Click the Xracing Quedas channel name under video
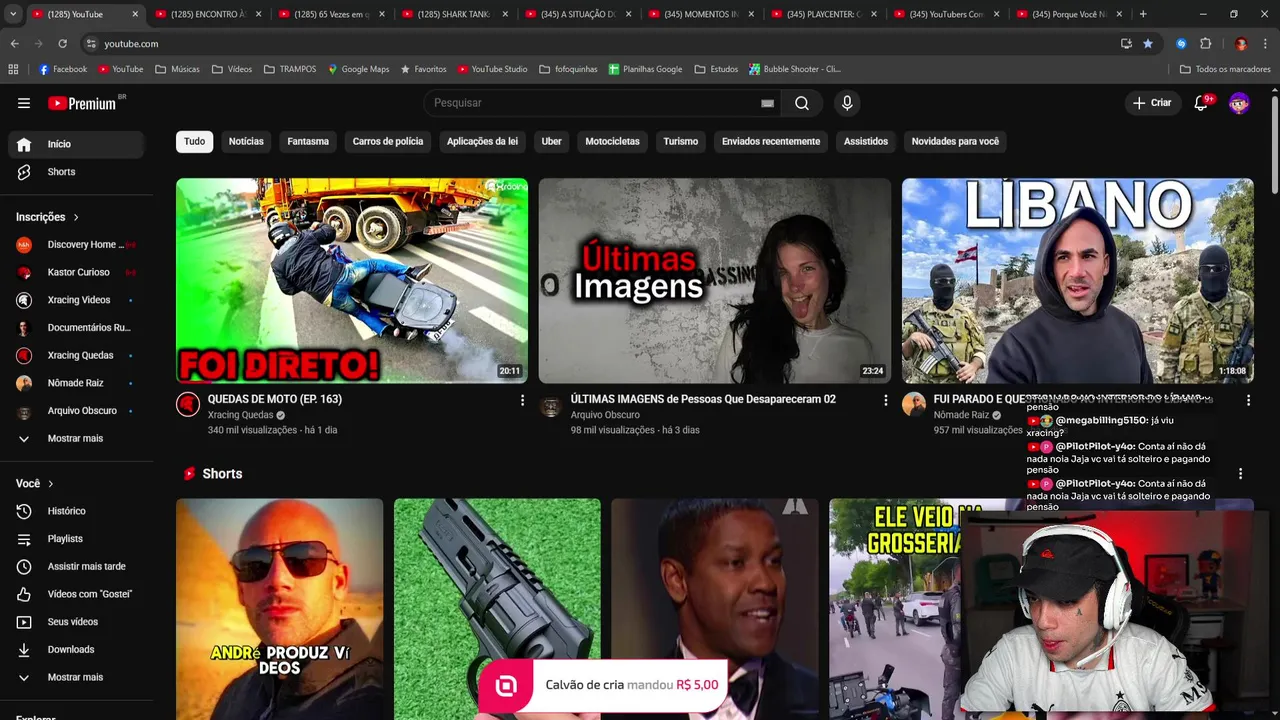1280x720 pixels. (x=240, y=415)
